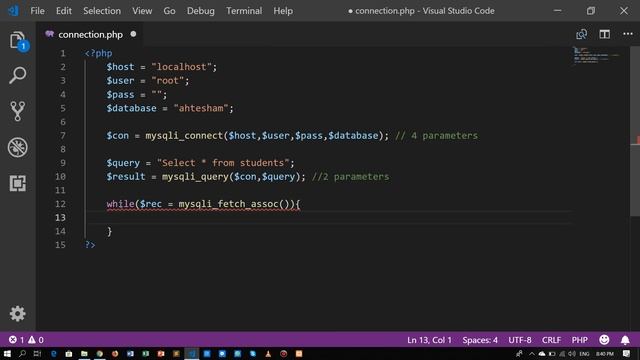Change end of line sequence CRLF
This screenshot has width=640, height=360.
pos(551,340)
